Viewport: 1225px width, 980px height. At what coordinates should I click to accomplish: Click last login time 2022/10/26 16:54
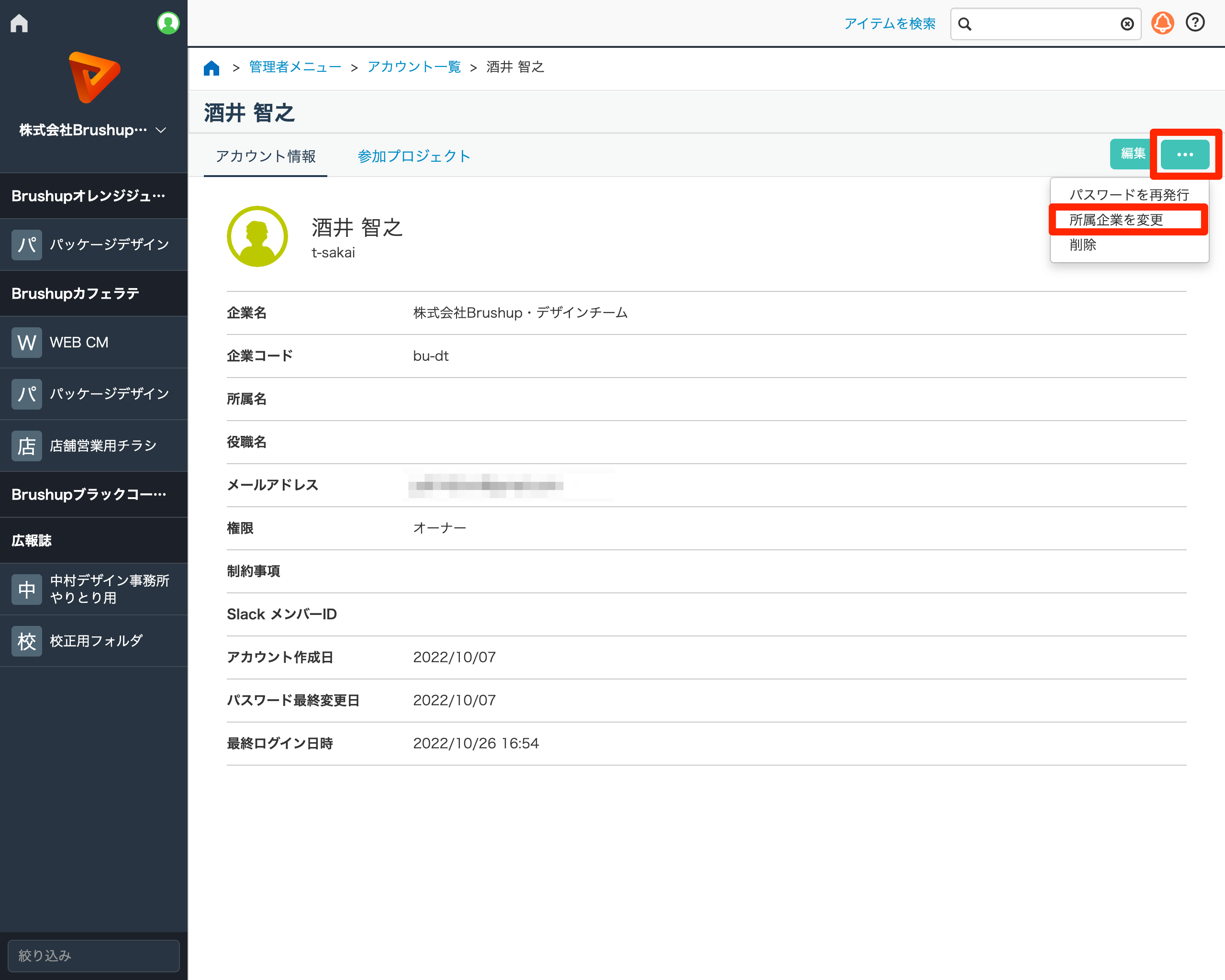[x=476, y=743]
